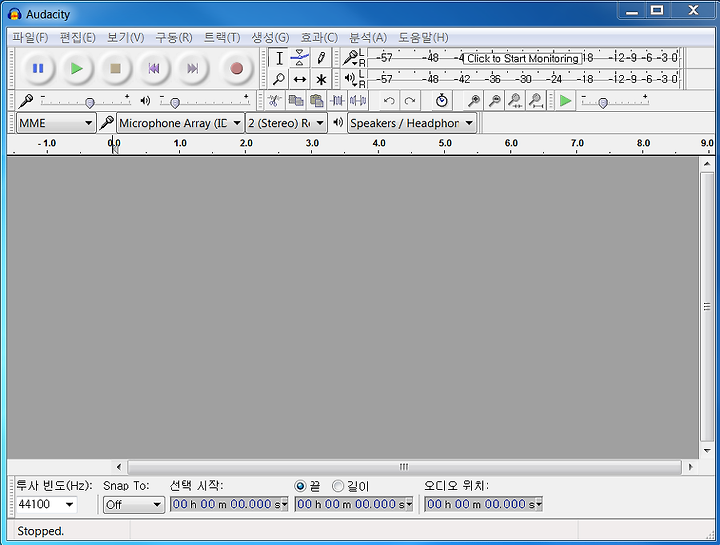Screen dimensions: 720x545
Task: Click the Trim audio icon
Action: pyautogui.click(x=337, y=101)
